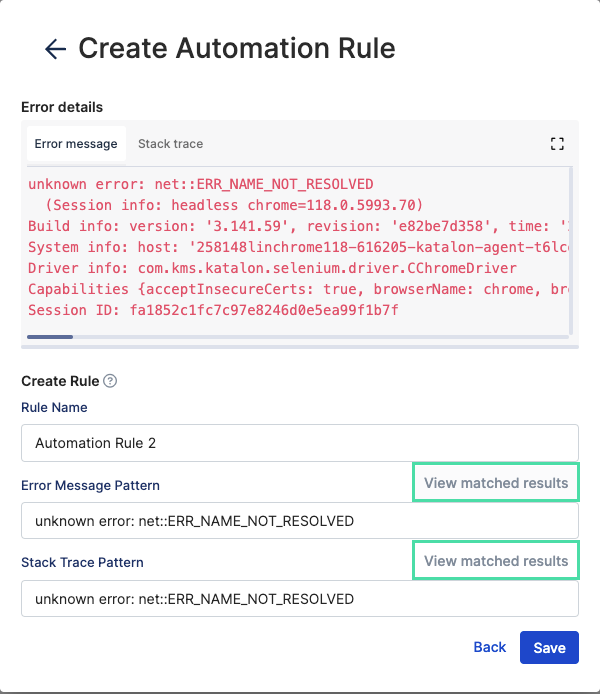600x694 pixels.
Task: Click the vertical scrollbar of the error box
Action: click(572, 250)
